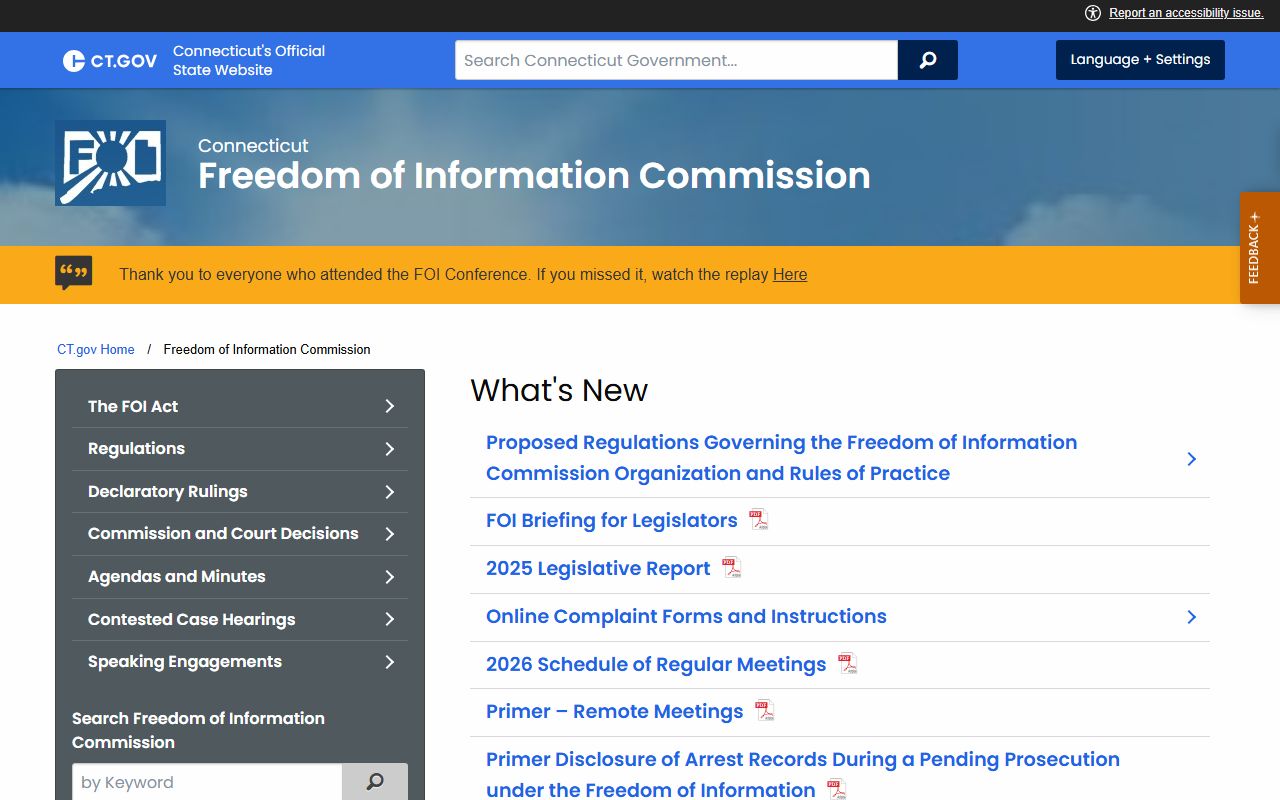1280x800 pixels.
Task: Expand Commission and Court Decisions chevron
Action: tap(390, 534)
